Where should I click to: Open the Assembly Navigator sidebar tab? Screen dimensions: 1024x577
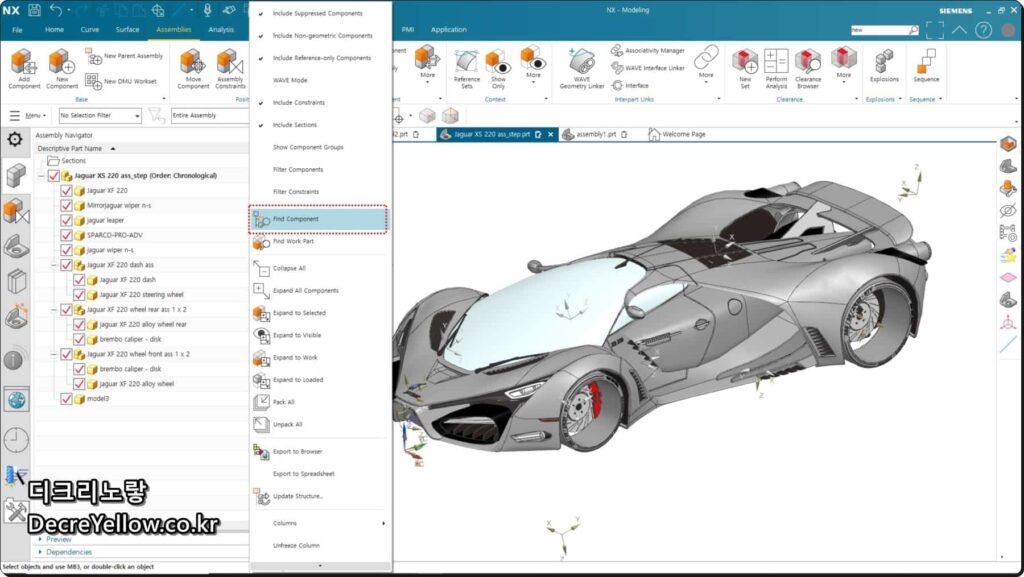16,211
